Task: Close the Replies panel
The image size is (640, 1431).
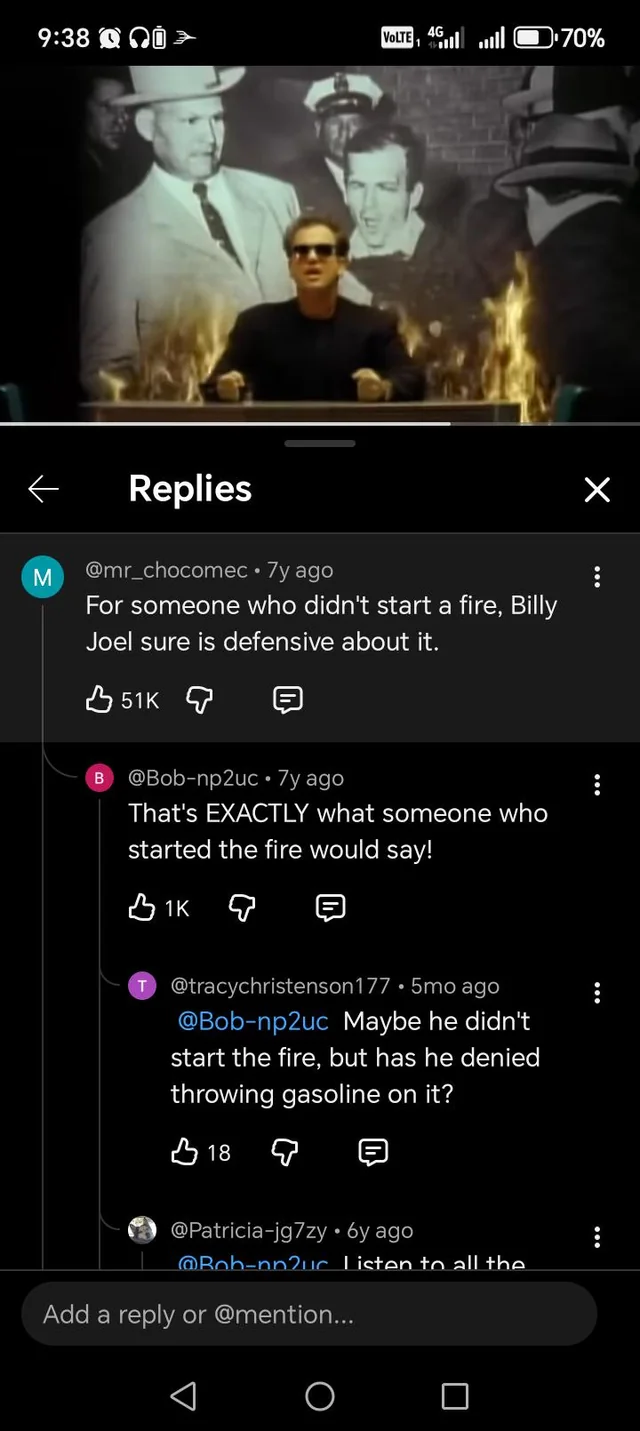Action: [597, 489]
